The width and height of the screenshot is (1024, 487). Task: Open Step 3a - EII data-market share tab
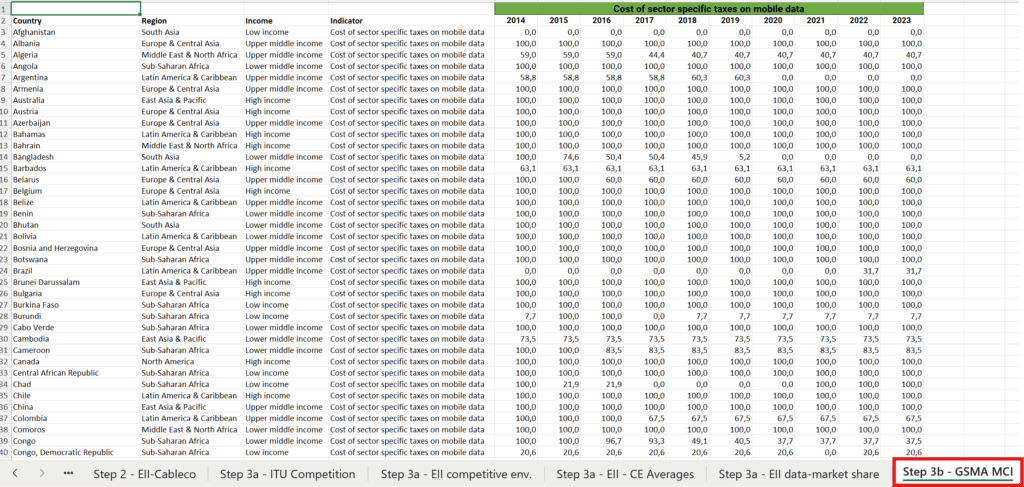[x=799, y=474]
